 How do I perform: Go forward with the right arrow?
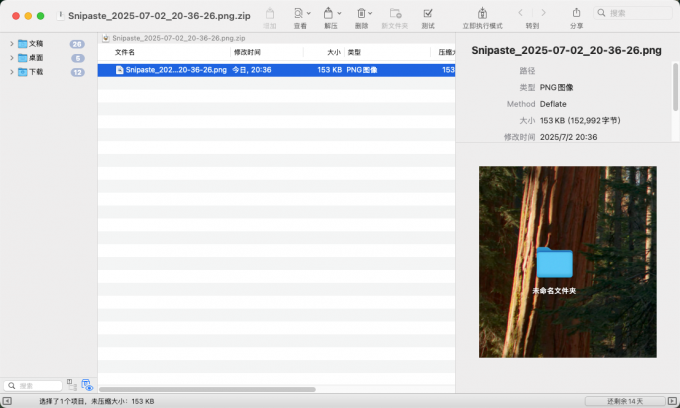[543, 13]
